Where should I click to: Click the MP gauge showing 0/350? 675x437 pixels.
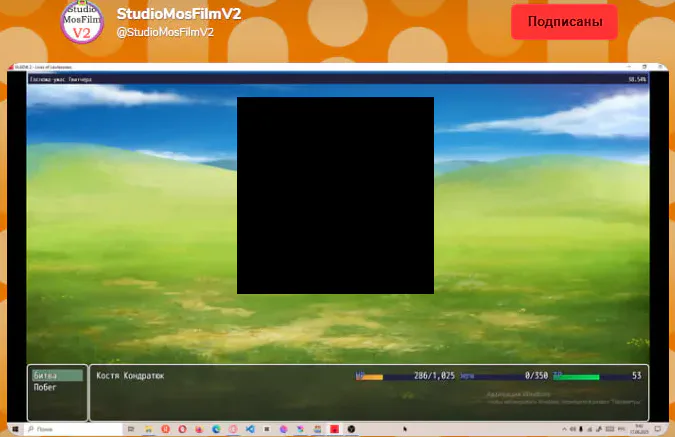(x=504, y=376)
